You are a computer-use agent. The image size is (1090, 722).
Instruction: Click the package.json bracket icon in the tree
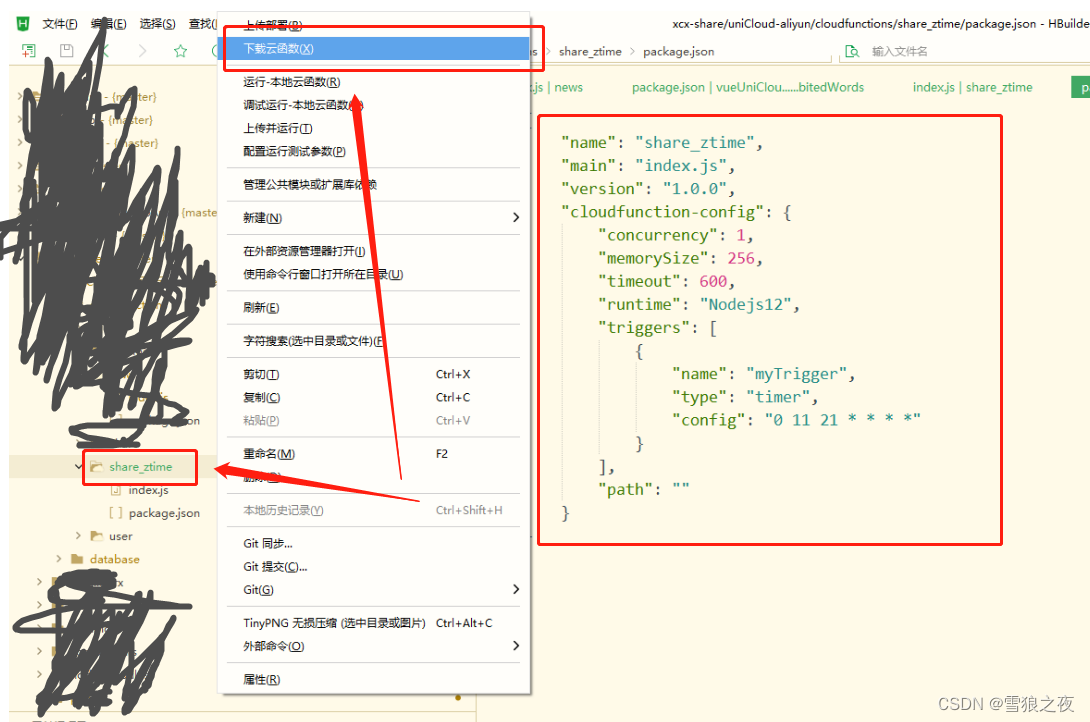(115, 512)
